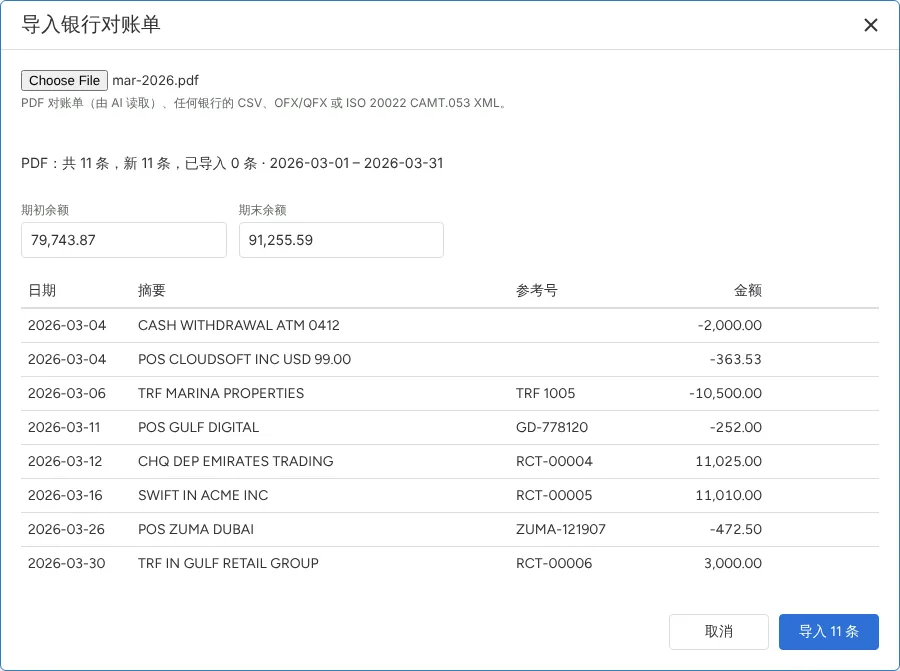
Task: Click the 金额 column header
Action: 748,290
